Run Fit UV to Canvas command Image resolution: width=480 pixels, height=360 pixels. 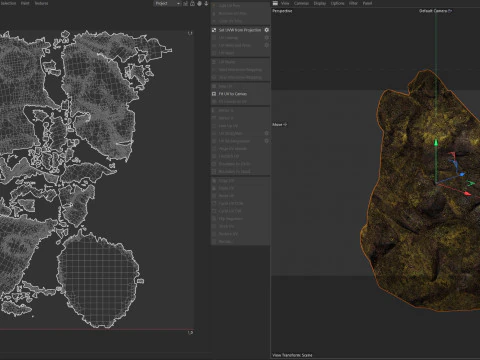point(233,94)
